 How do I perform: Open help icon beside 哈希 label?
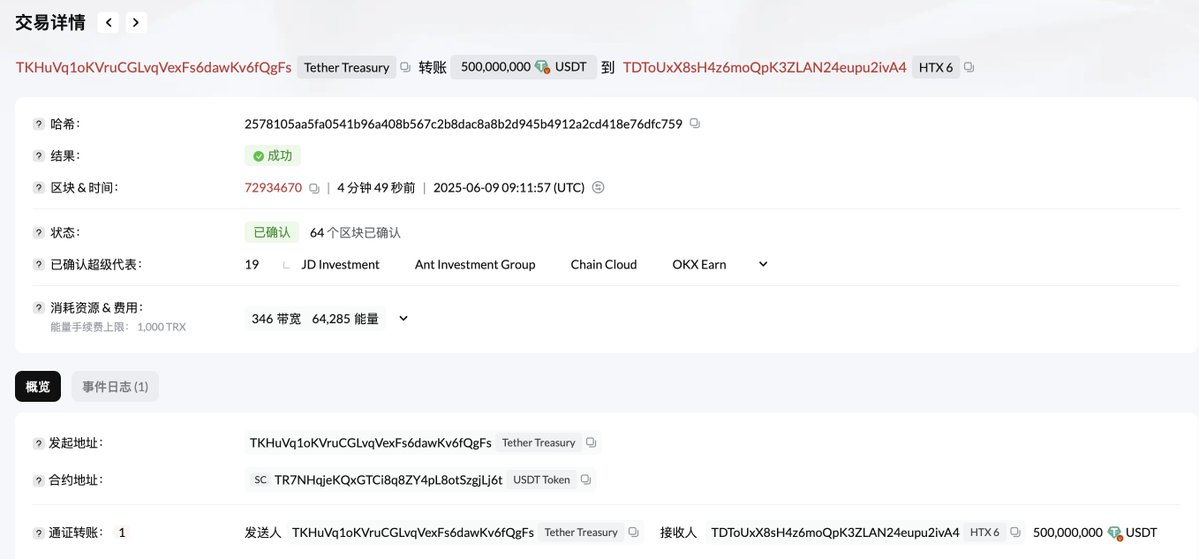point(38,124)
